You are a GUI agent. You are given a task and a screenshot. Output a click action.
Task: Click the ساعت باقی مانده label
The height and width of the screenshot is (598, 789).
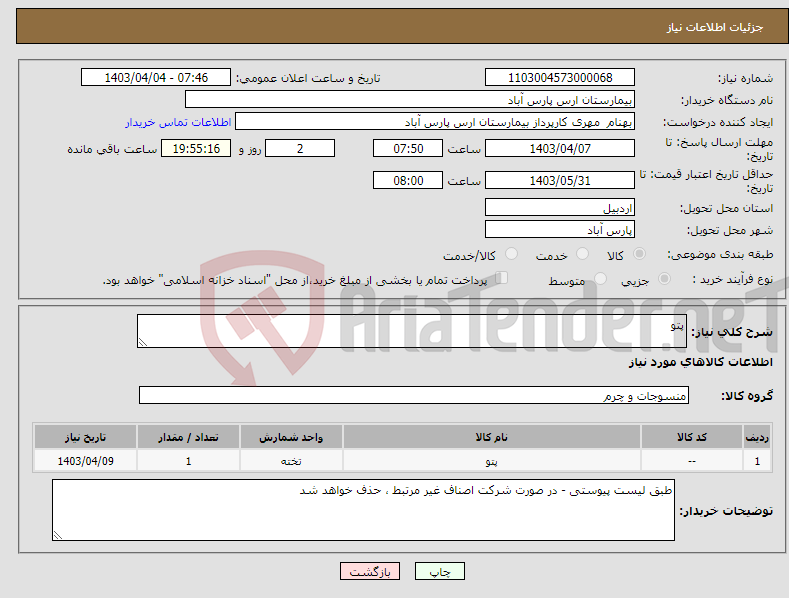coord(112,150)
